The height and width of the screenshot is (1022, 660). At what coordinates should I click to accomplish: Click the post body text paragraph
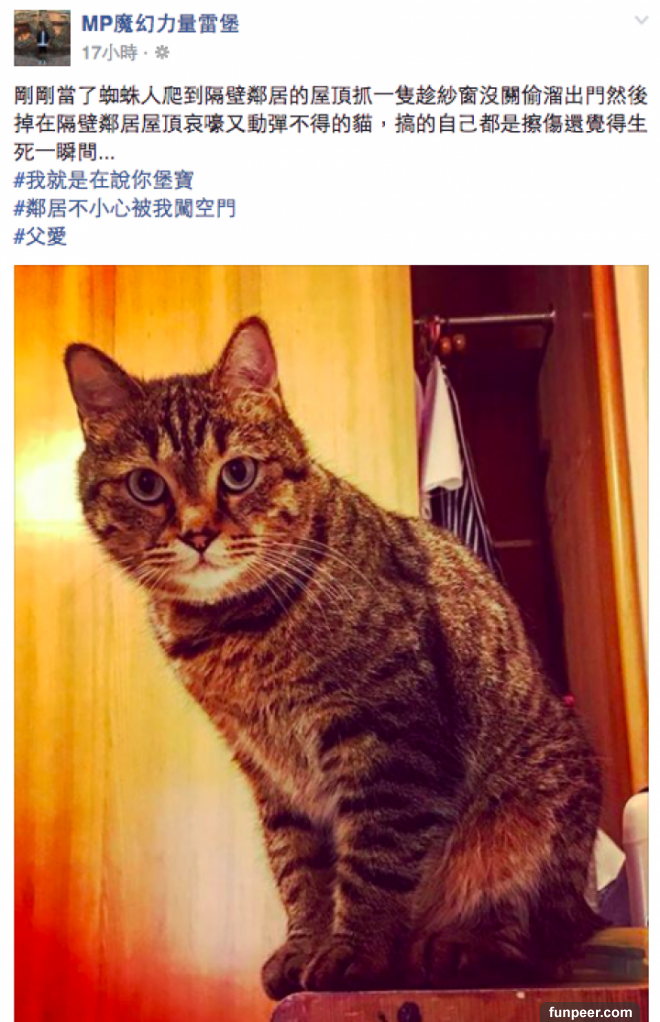tap(330, 124)
